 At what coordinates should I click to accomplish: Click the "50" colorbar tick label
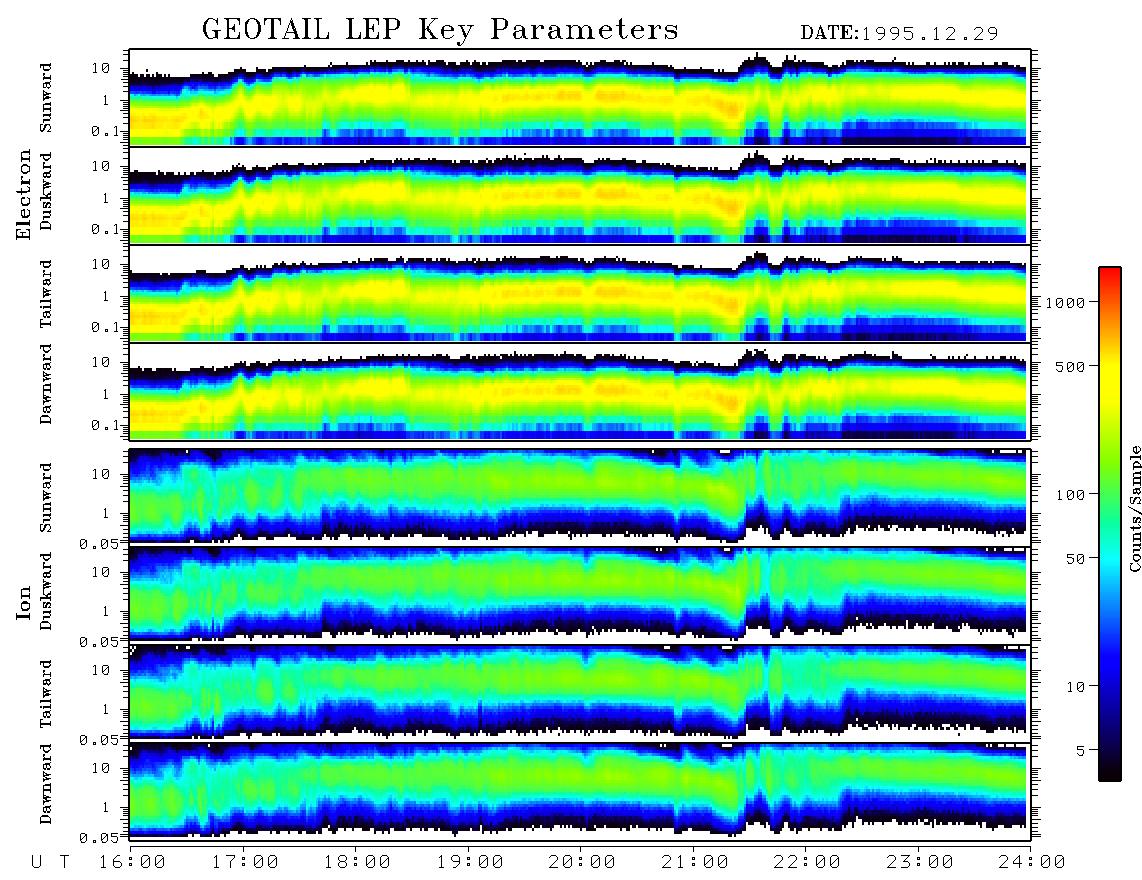click(x=1075, y=559)
